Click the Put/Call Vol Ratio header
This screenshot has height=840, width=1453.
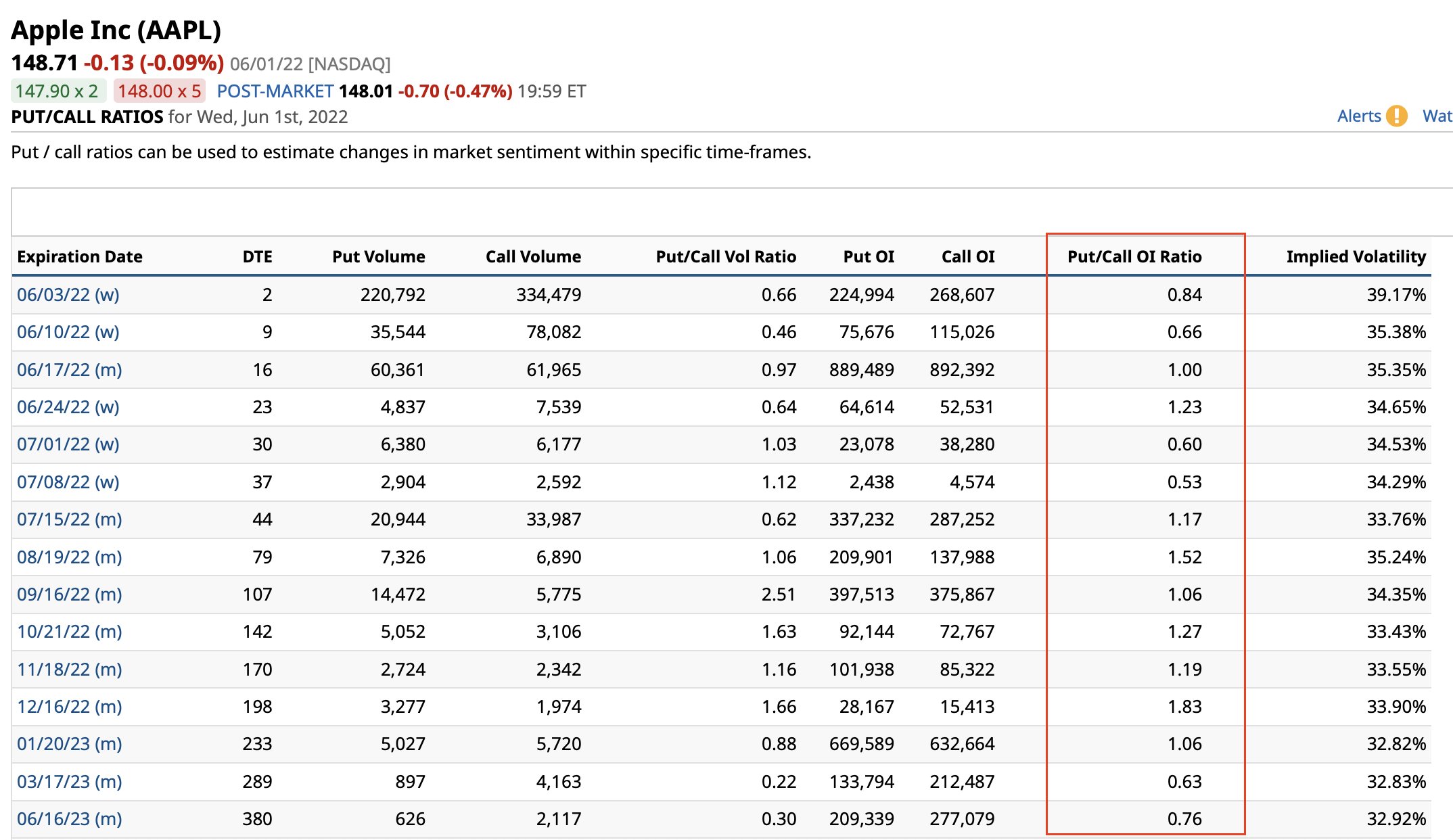tap(725, 257)
